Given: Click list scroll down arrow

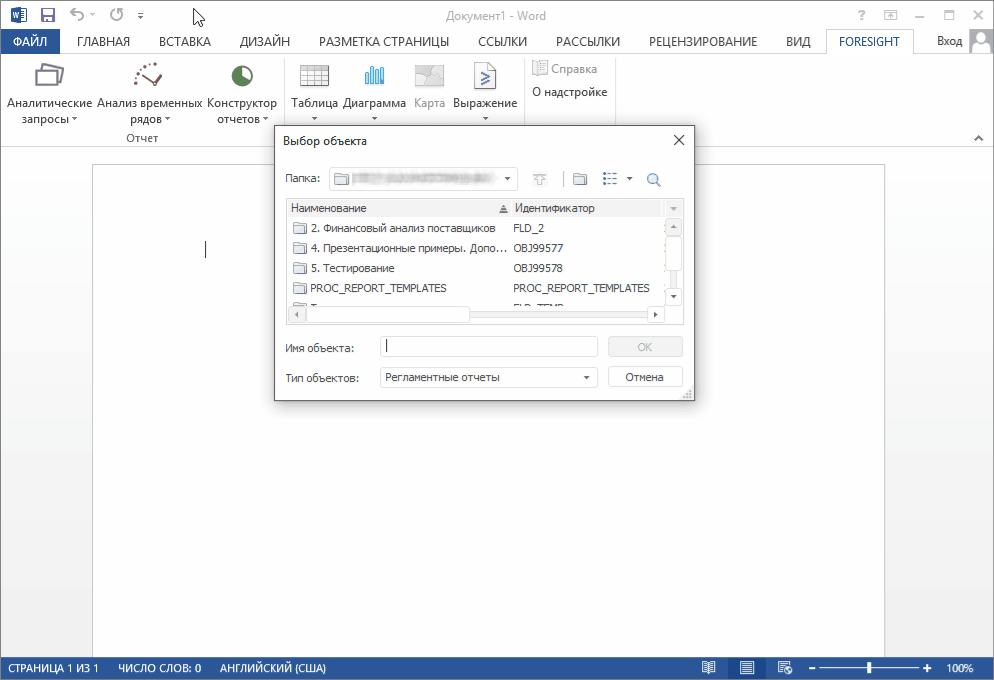Looking at the screenshot, I should click(674, 297).
